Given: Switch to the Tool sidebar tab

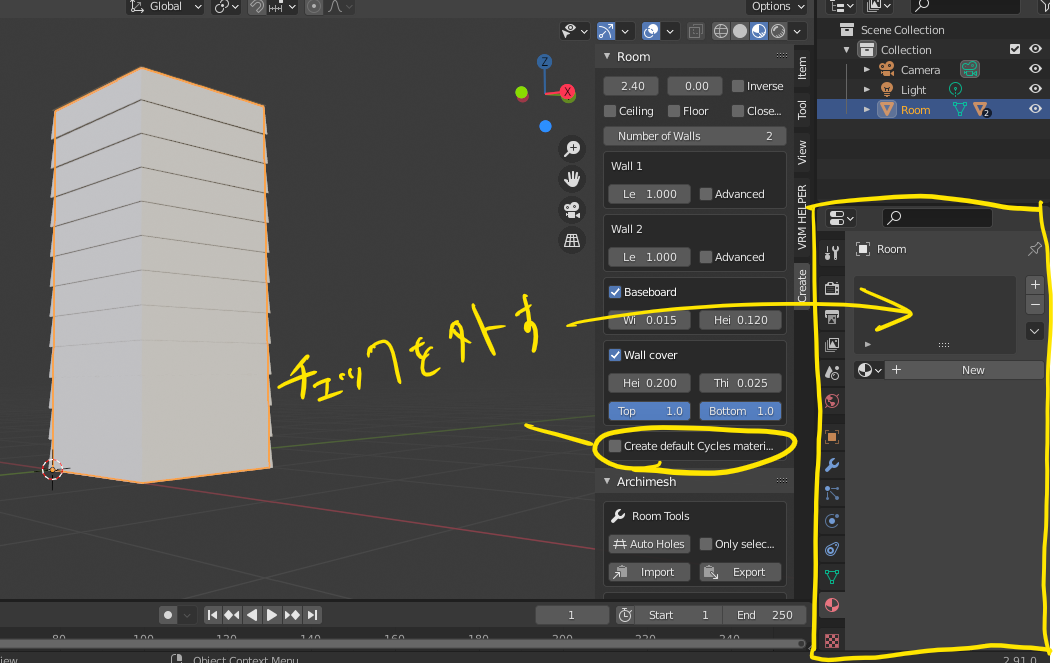Looking at the screenshot, I should [802, 110].
